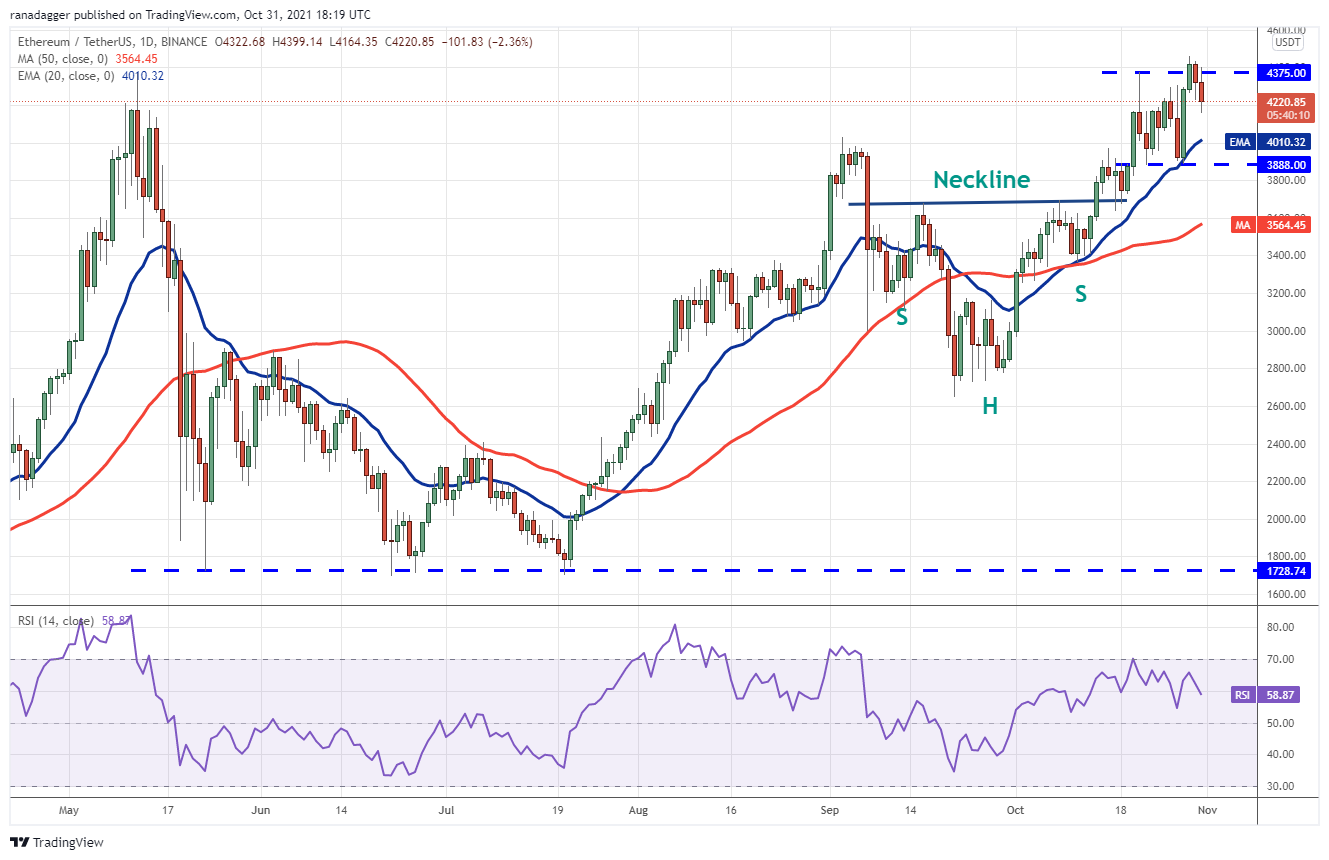Click the Aug label on the time axis
Viewport: 1329px width, 860px height.
[636, 811]
